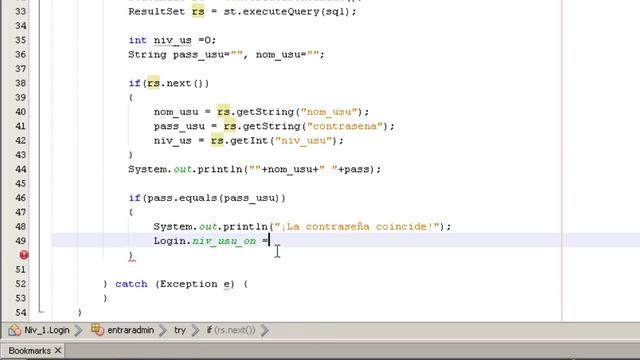Image resolution: width=640 pixels, height=360 pixels.
Task: Select entraradmin in the breadcrumb bar
Action: click(131, 330)
